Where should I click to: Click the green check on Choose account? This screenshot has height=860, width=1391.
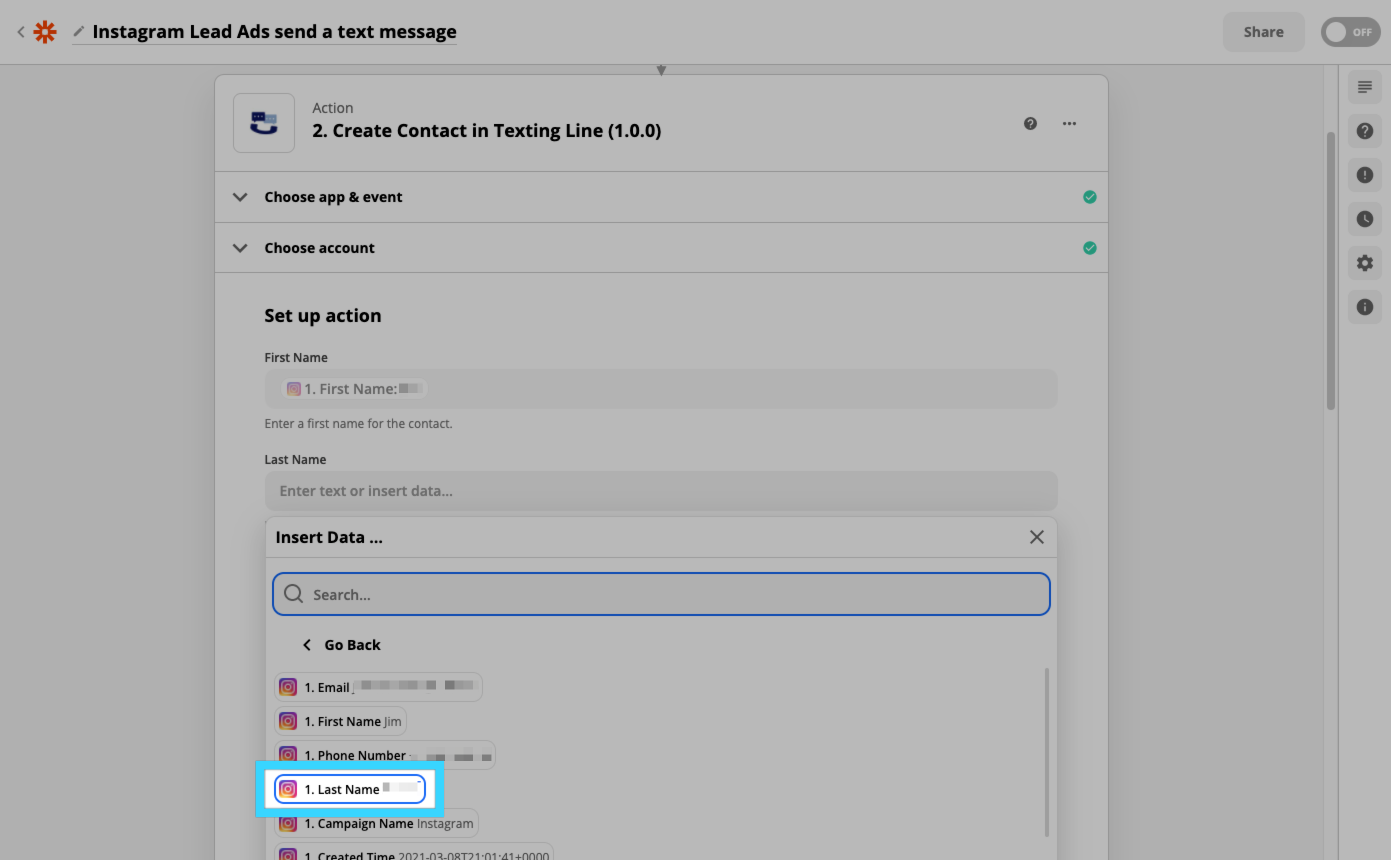coord(1090,247)
